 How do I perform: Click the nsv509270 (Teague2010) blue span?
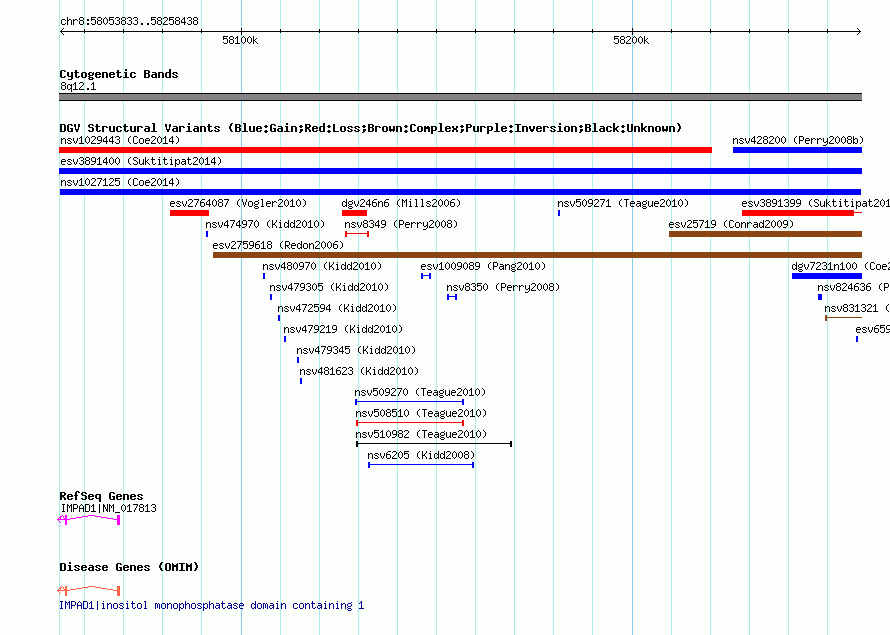409,402
